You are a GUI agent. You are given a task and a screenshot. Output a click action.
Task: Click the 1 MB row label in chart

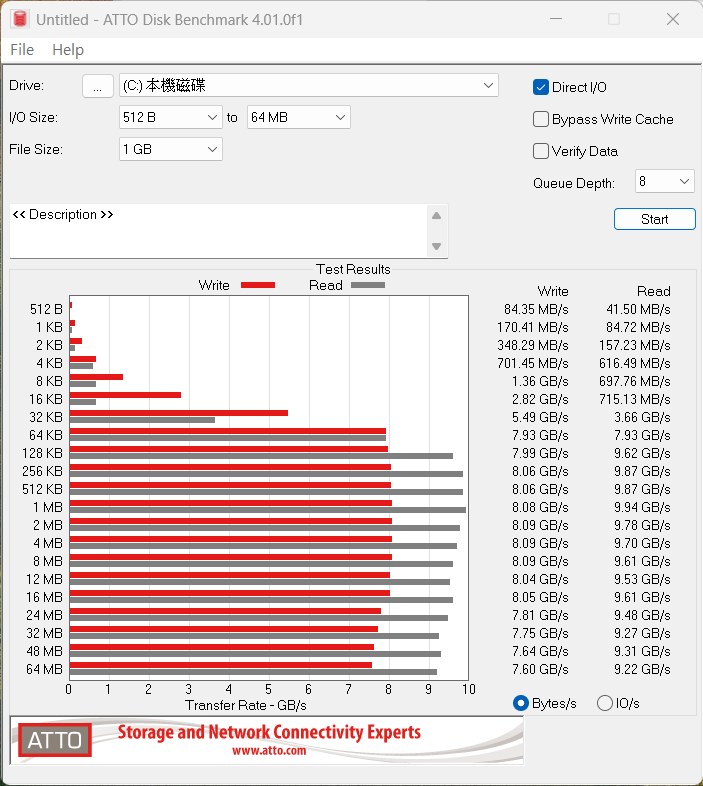[x=48, y=507]
